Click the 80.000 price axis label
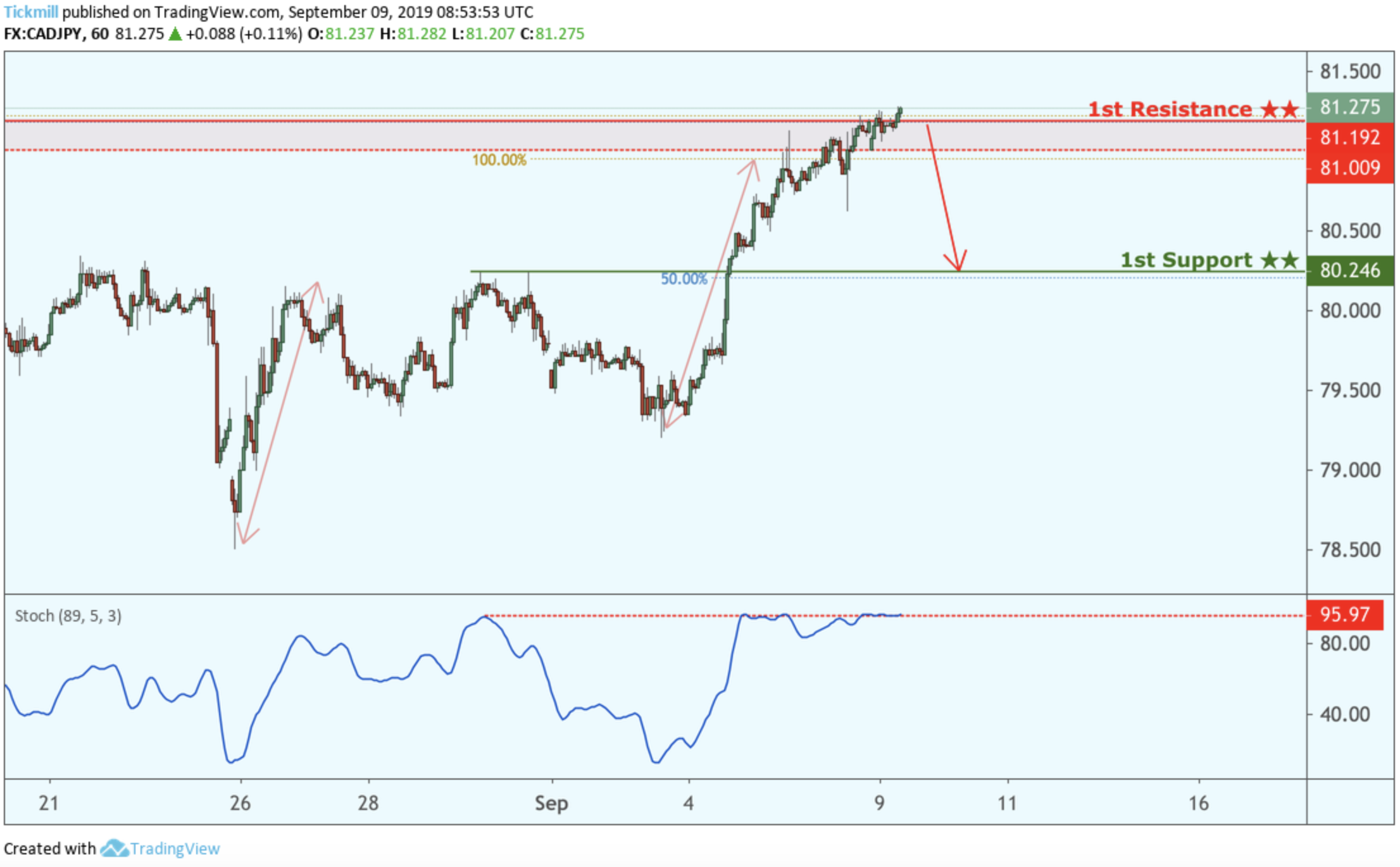 point(1350,310)
